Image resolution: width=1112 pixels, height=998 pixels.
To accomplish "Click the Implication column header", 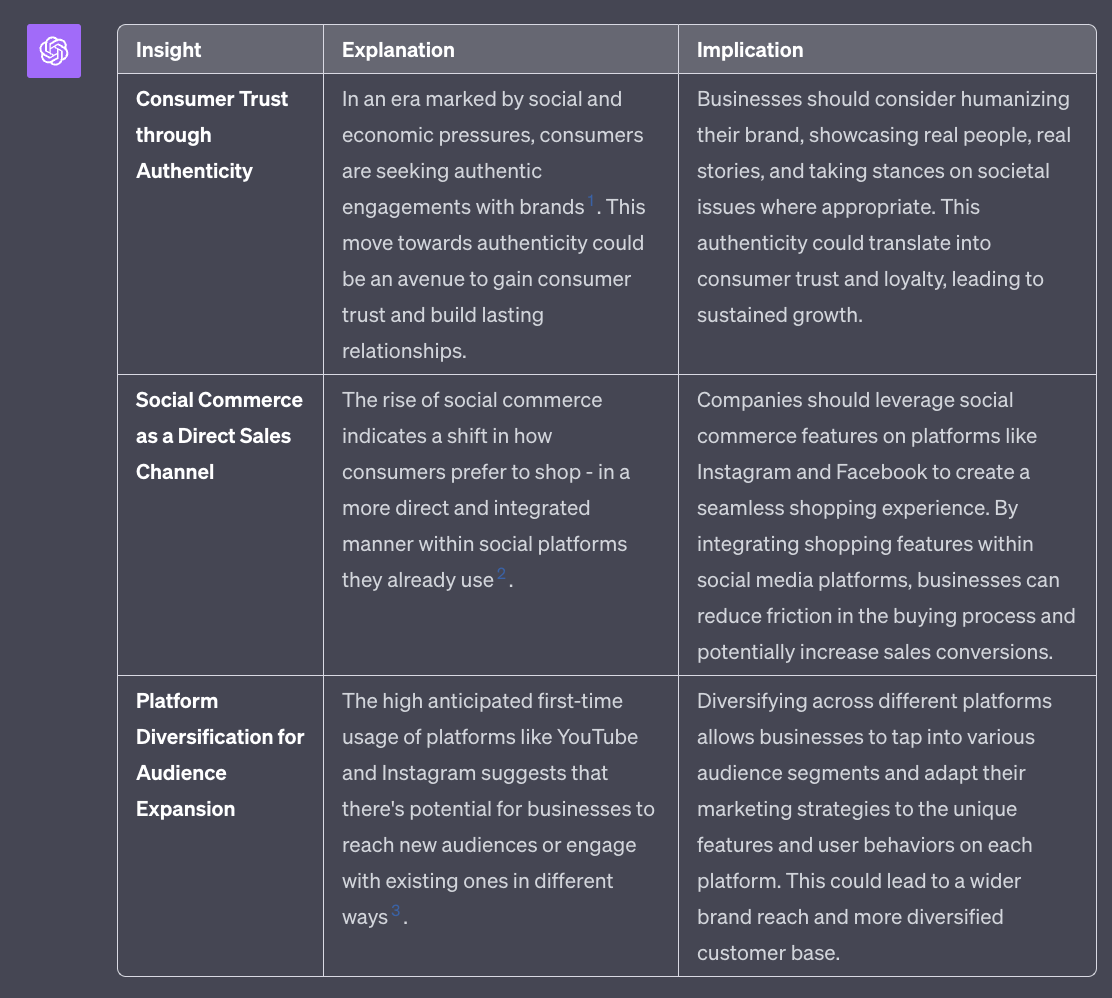I will point(750,50).
